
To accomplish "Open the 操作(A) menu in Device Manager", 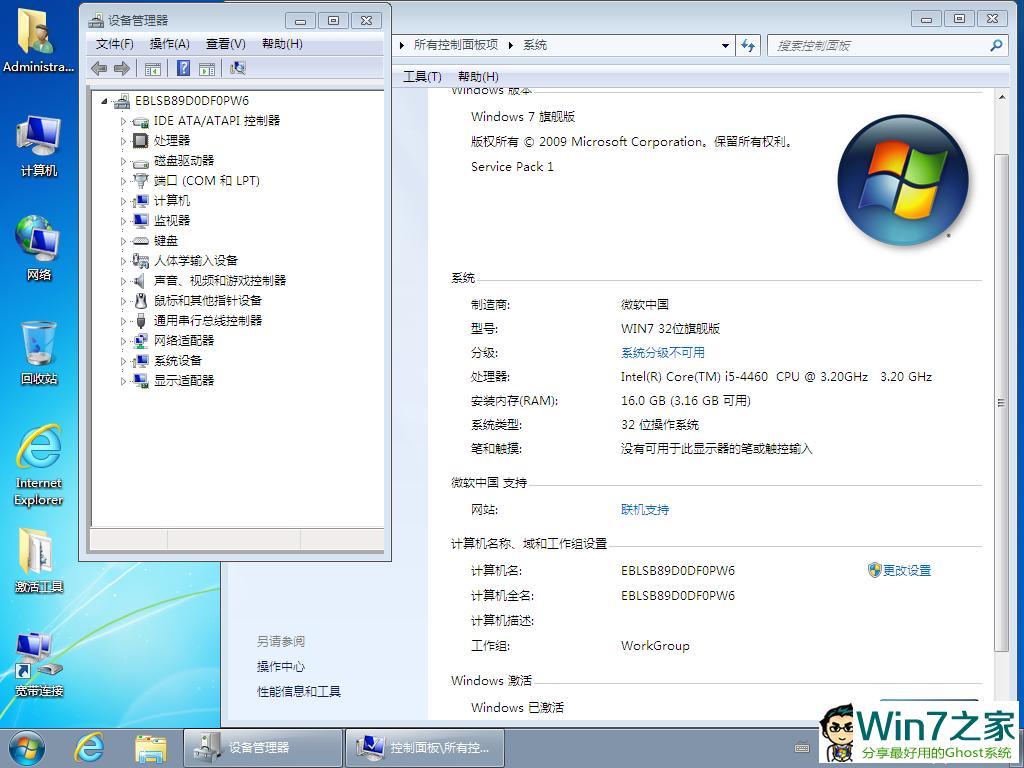I will pyautogui.click(x=169, y=44).
